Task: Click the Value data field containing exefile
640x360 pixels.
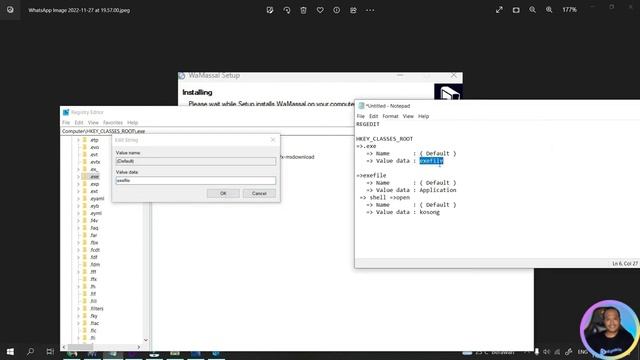Action: pos(196,180)
